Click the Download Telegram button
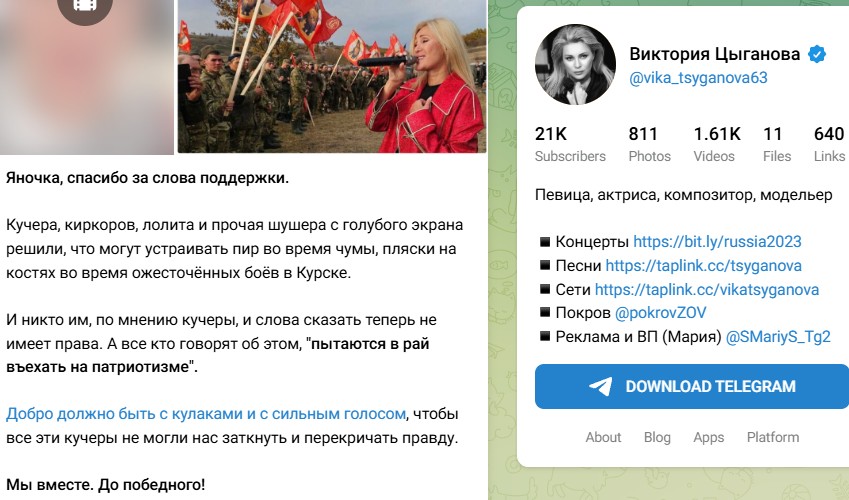The width and height of the screenshot is (849, 500). [692, 386]
